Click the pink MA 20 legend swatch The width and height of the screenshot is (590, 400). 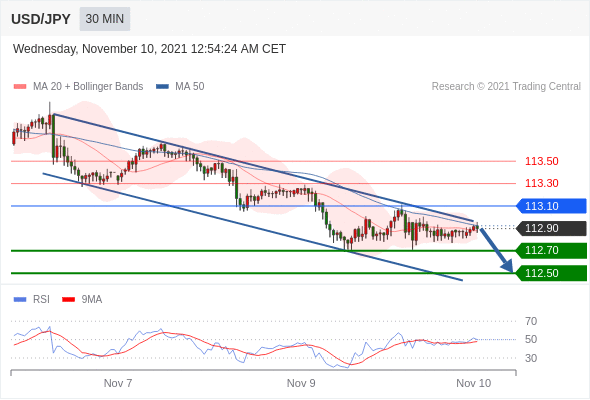click(x=20, y=87)
